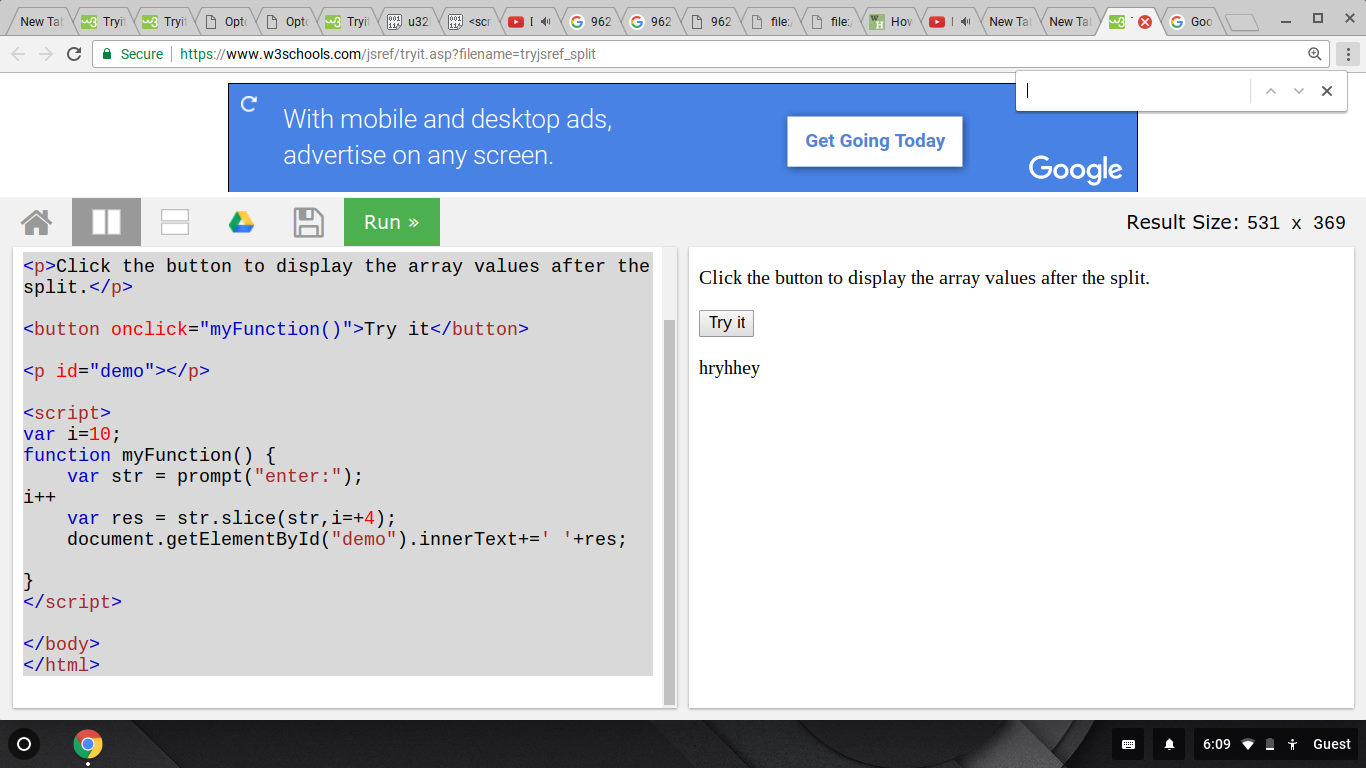Open the Chrome three-dot menu

pos(1348,54)
